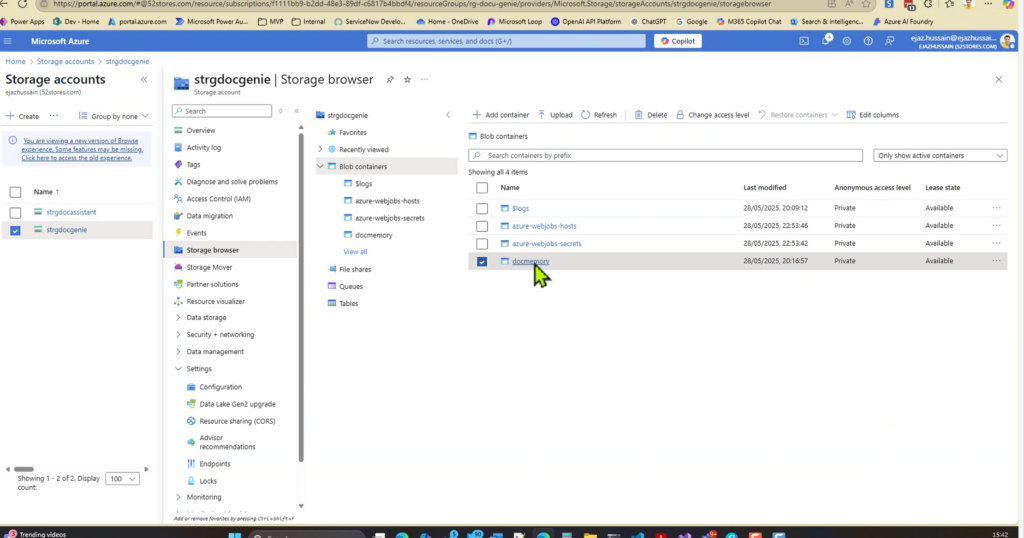Select File shares in browser tree

click(355, 269)
